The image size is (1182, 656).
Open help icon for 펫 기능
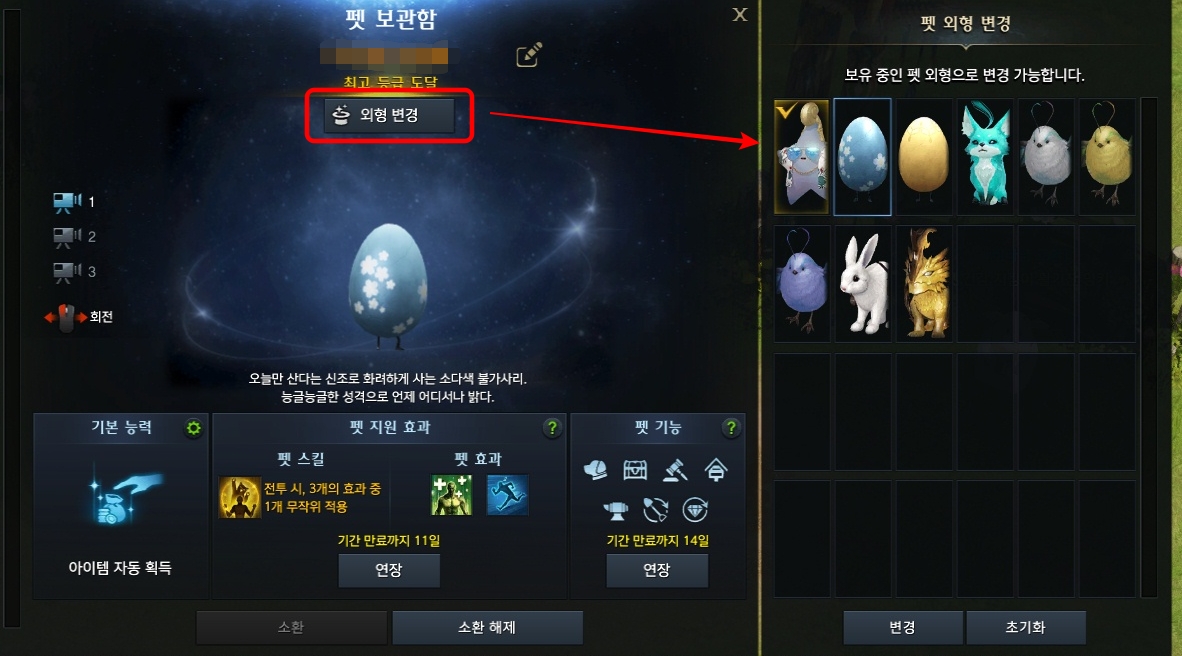[x=730, y=428]
